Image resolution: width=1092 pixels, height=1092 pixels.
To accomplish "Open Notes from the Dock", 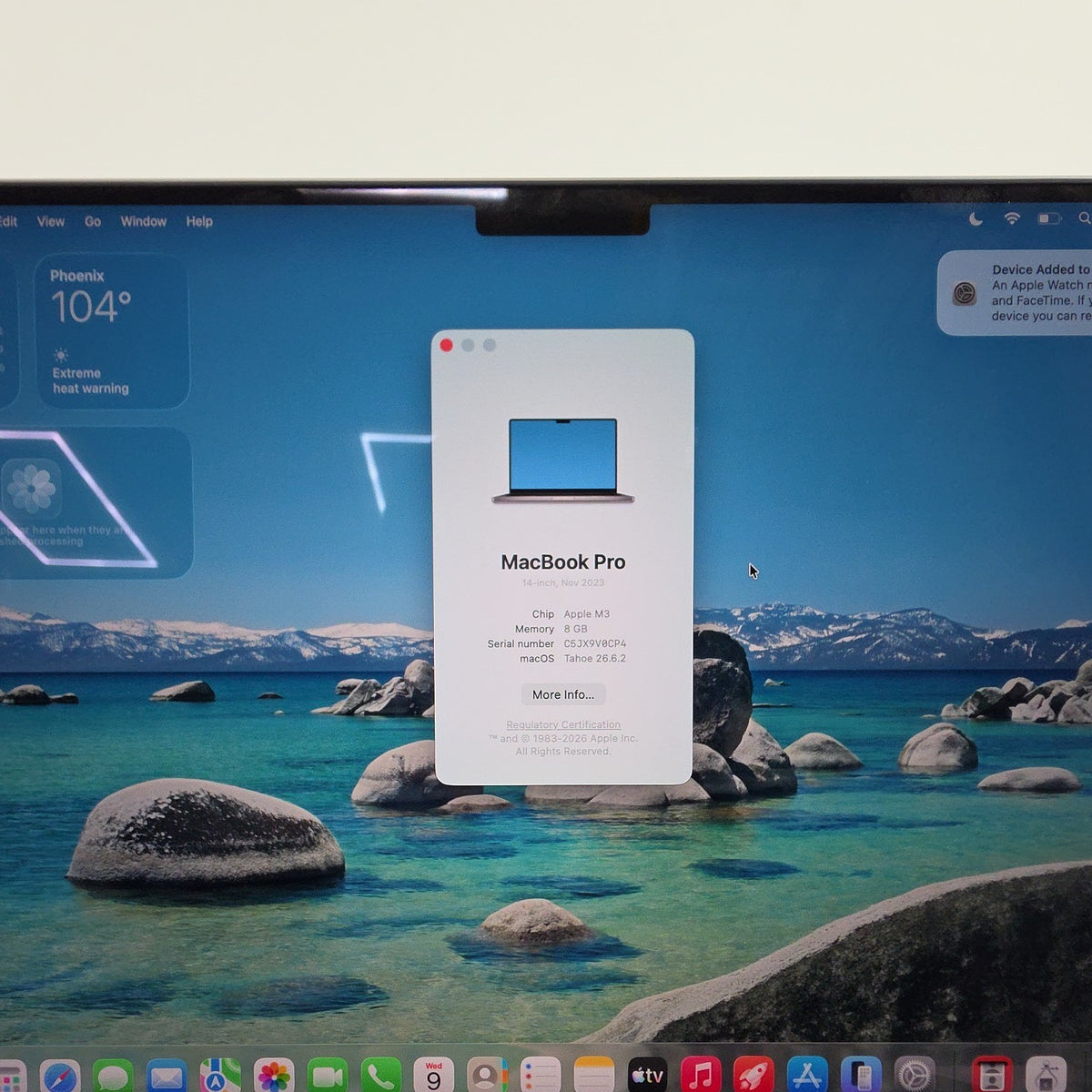I will [594, 1077].
